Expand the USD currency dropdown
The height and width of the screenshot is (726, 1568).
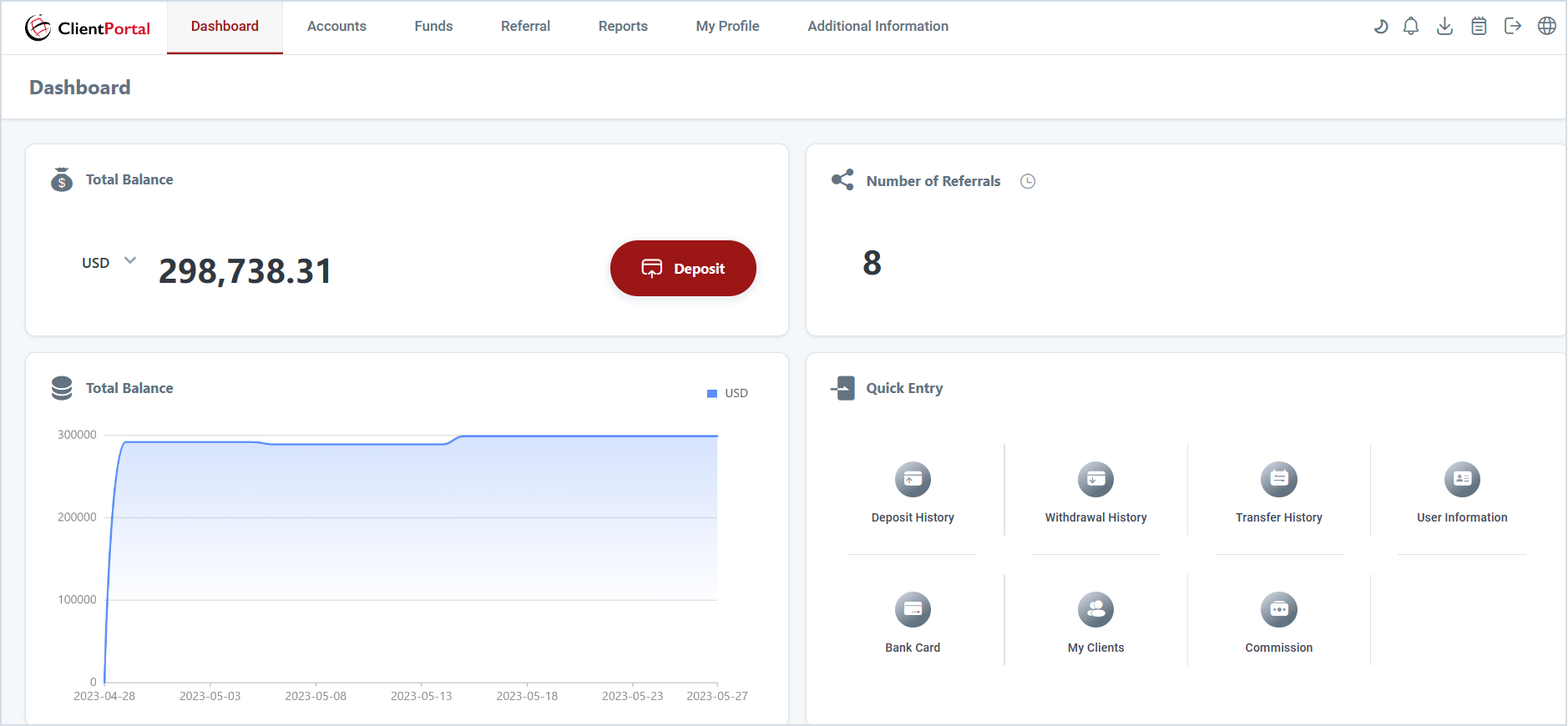tap(109, 262)
